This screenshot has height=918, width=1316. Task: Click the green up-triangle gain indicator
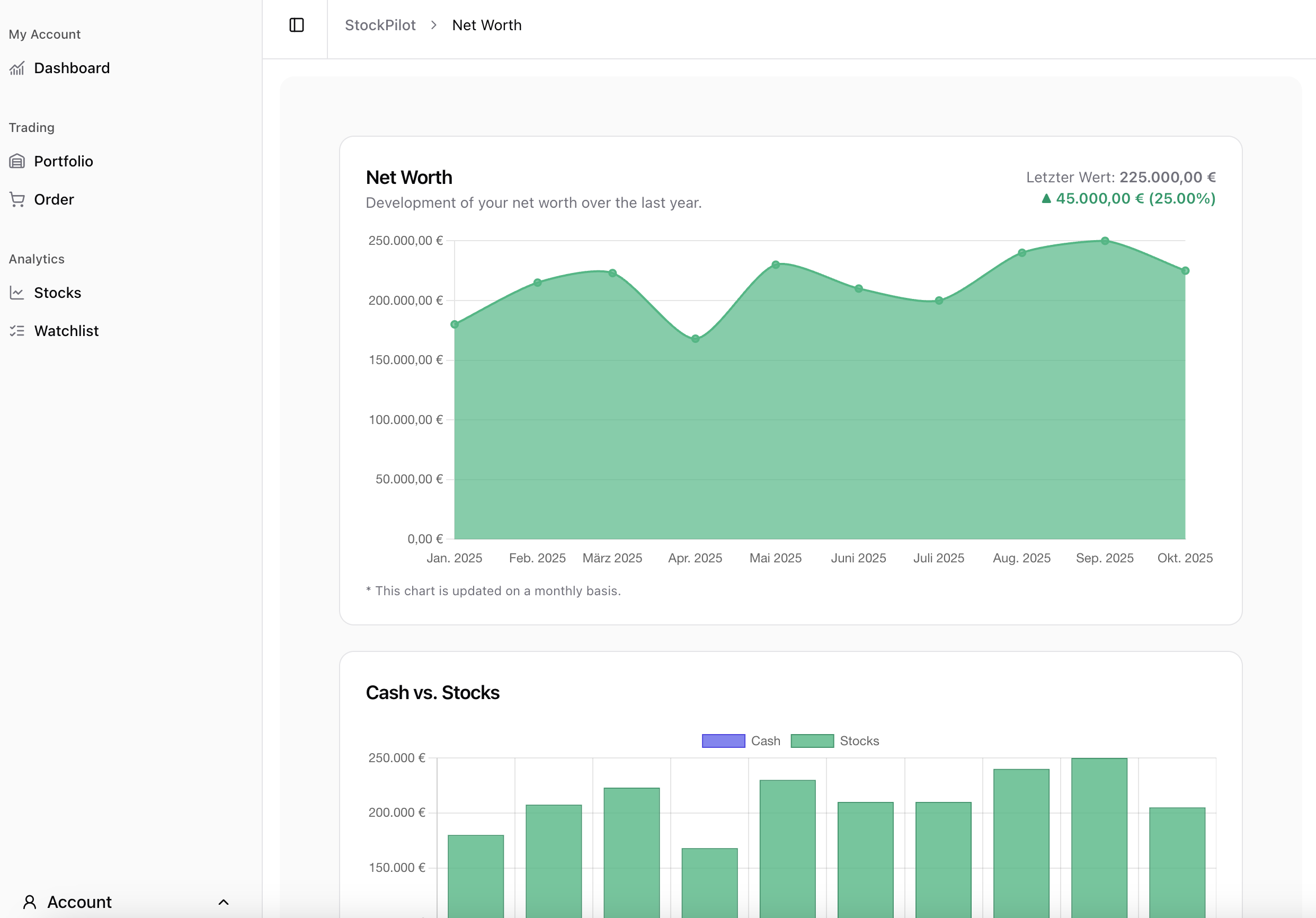tap(1046, 198)
